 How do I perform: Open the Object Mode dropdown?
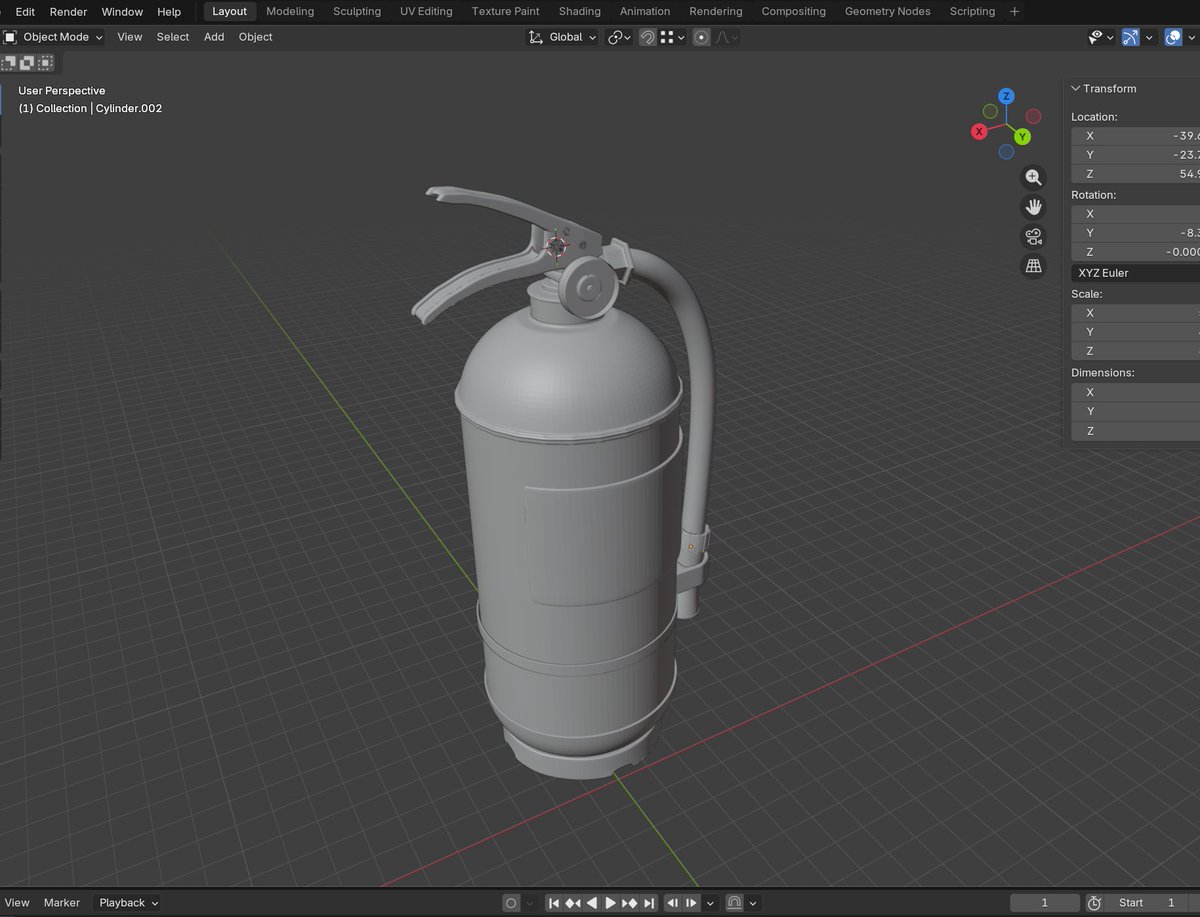pos(54,37)
